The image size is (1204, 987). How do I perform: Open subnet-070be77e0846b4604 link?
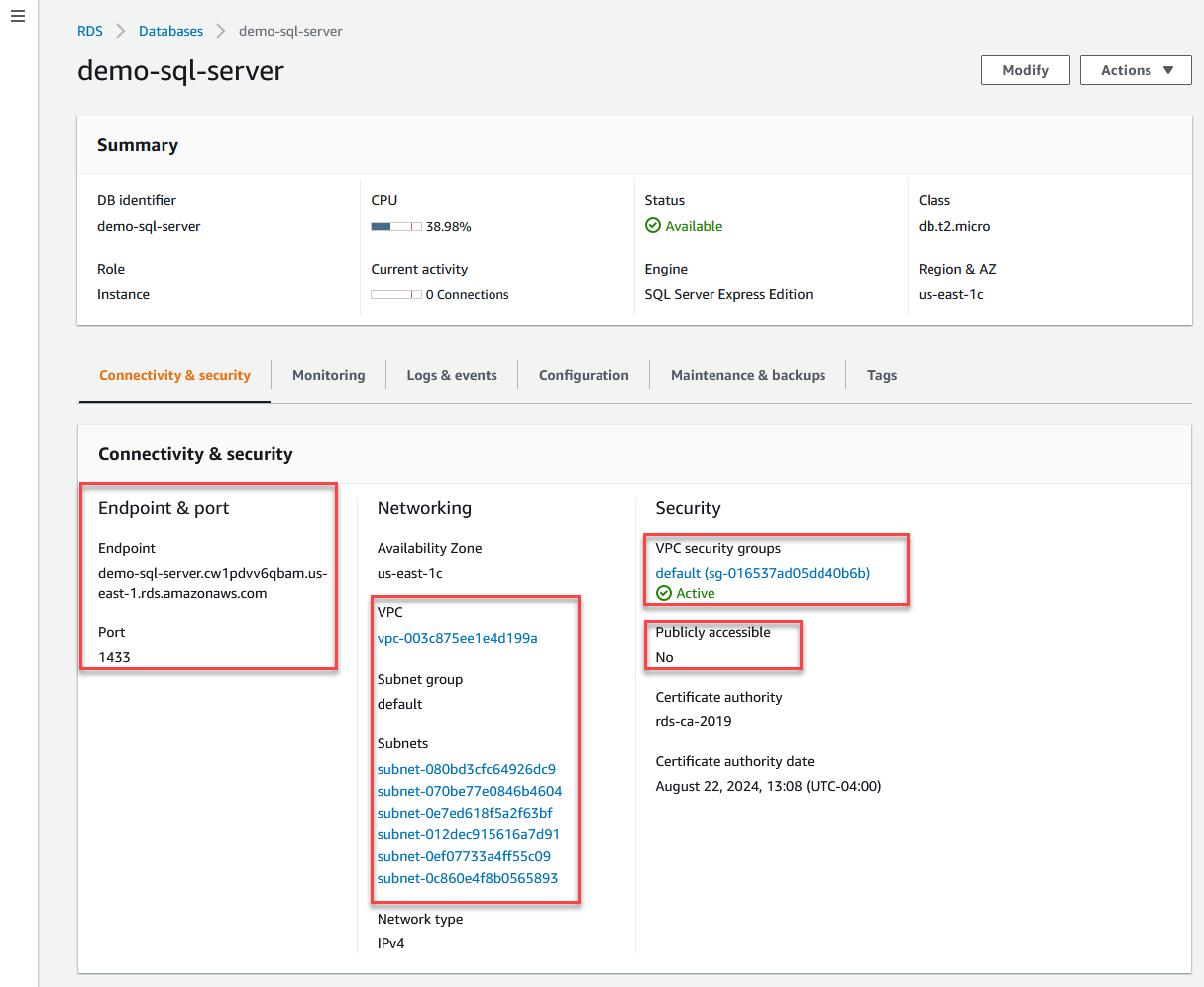pos(470,791)
